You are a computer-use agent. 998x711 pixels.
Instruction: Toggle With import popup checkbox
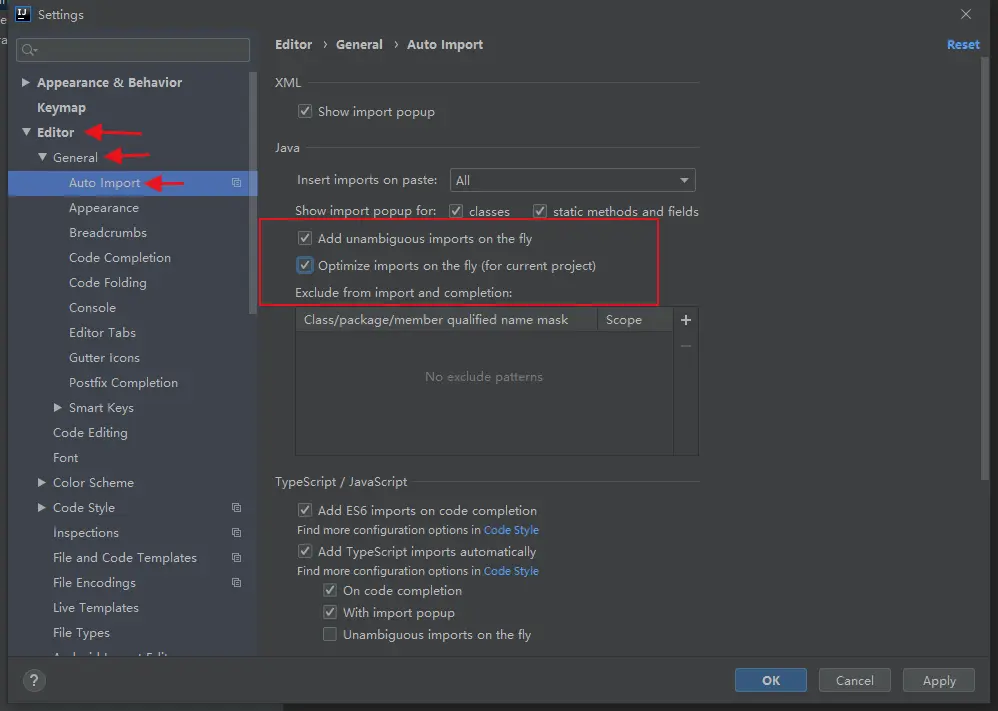(330, 612)
